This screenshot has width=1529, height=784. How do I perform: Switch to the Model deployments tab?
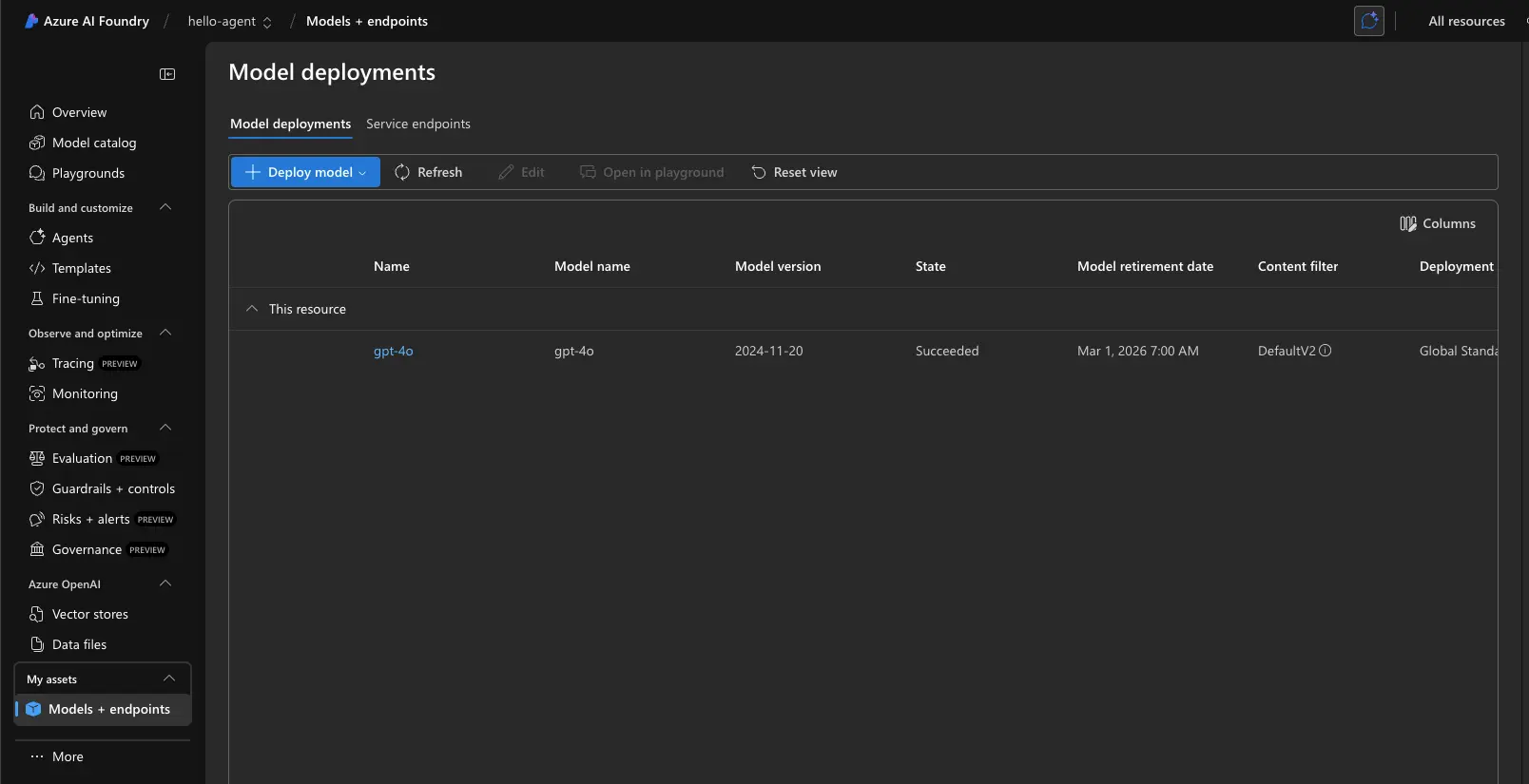(290, 124)
